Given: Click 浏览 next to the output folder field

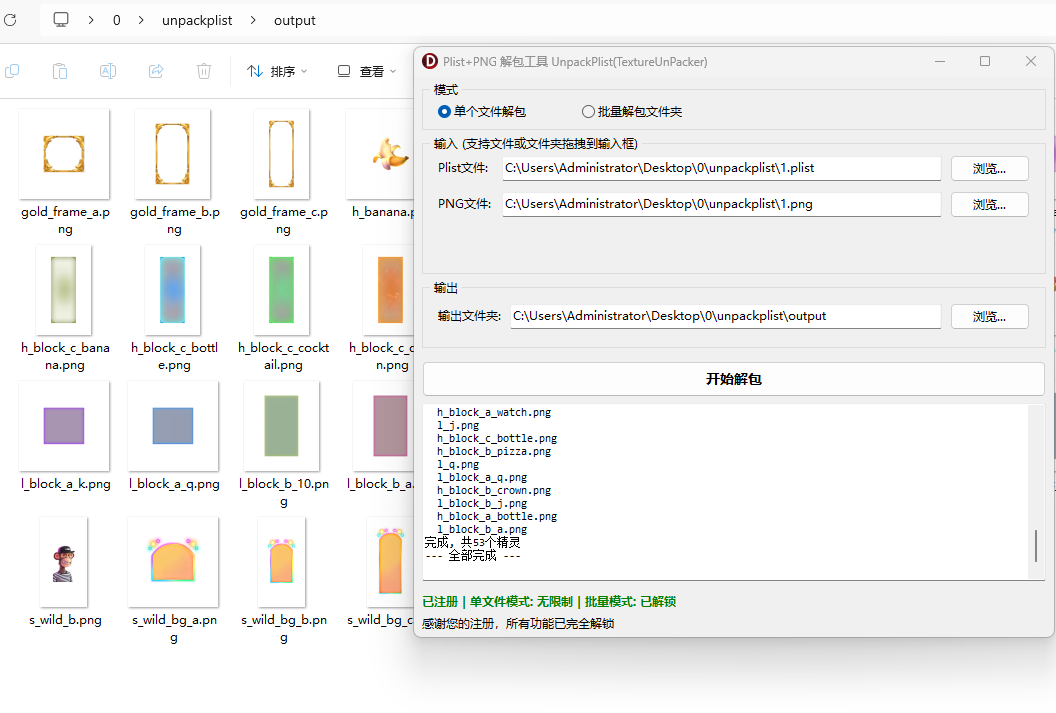Looking at the screenshot, I should (x=989, y=315).
